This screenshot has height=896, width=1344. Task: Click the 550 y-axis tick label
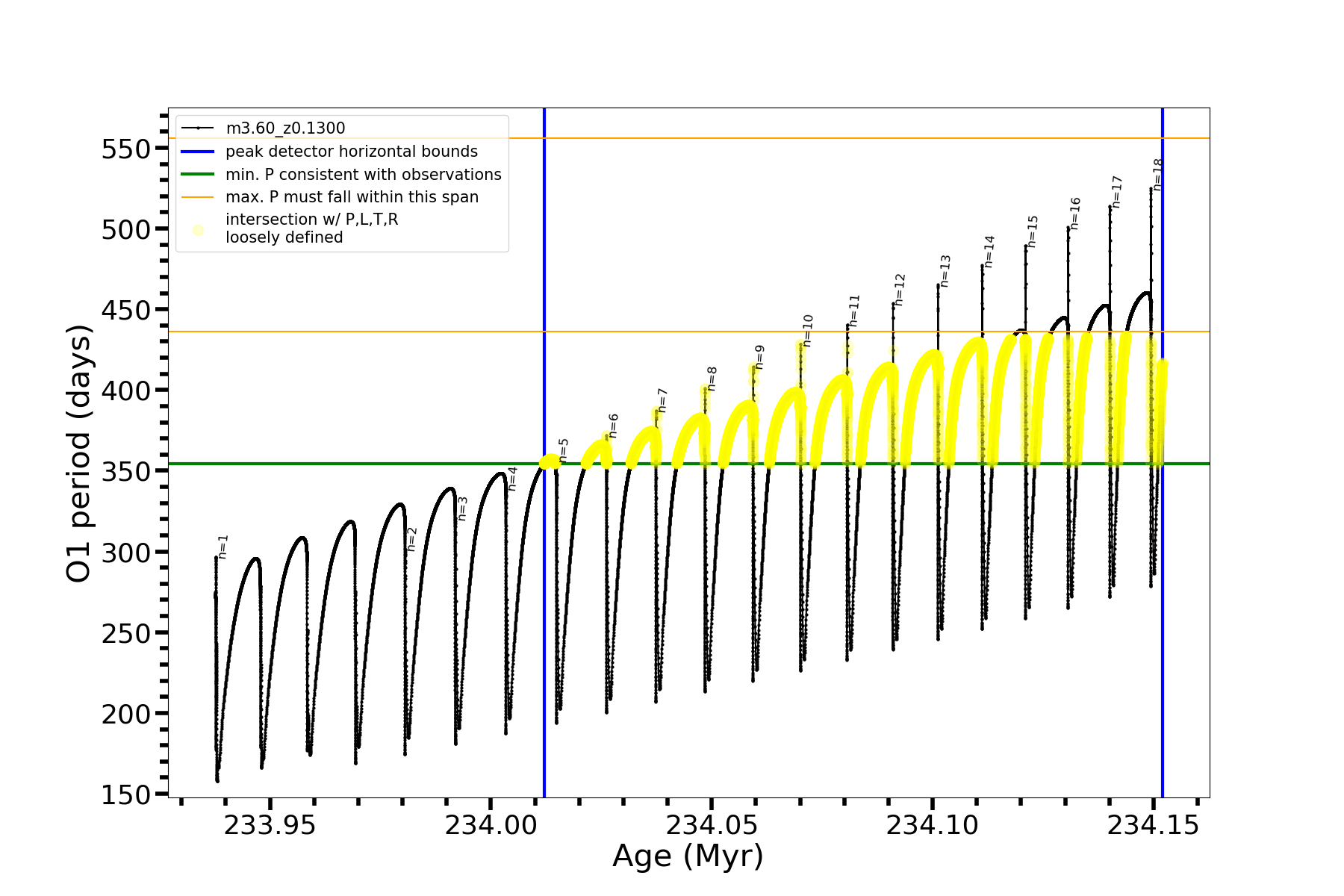[125, 149]
